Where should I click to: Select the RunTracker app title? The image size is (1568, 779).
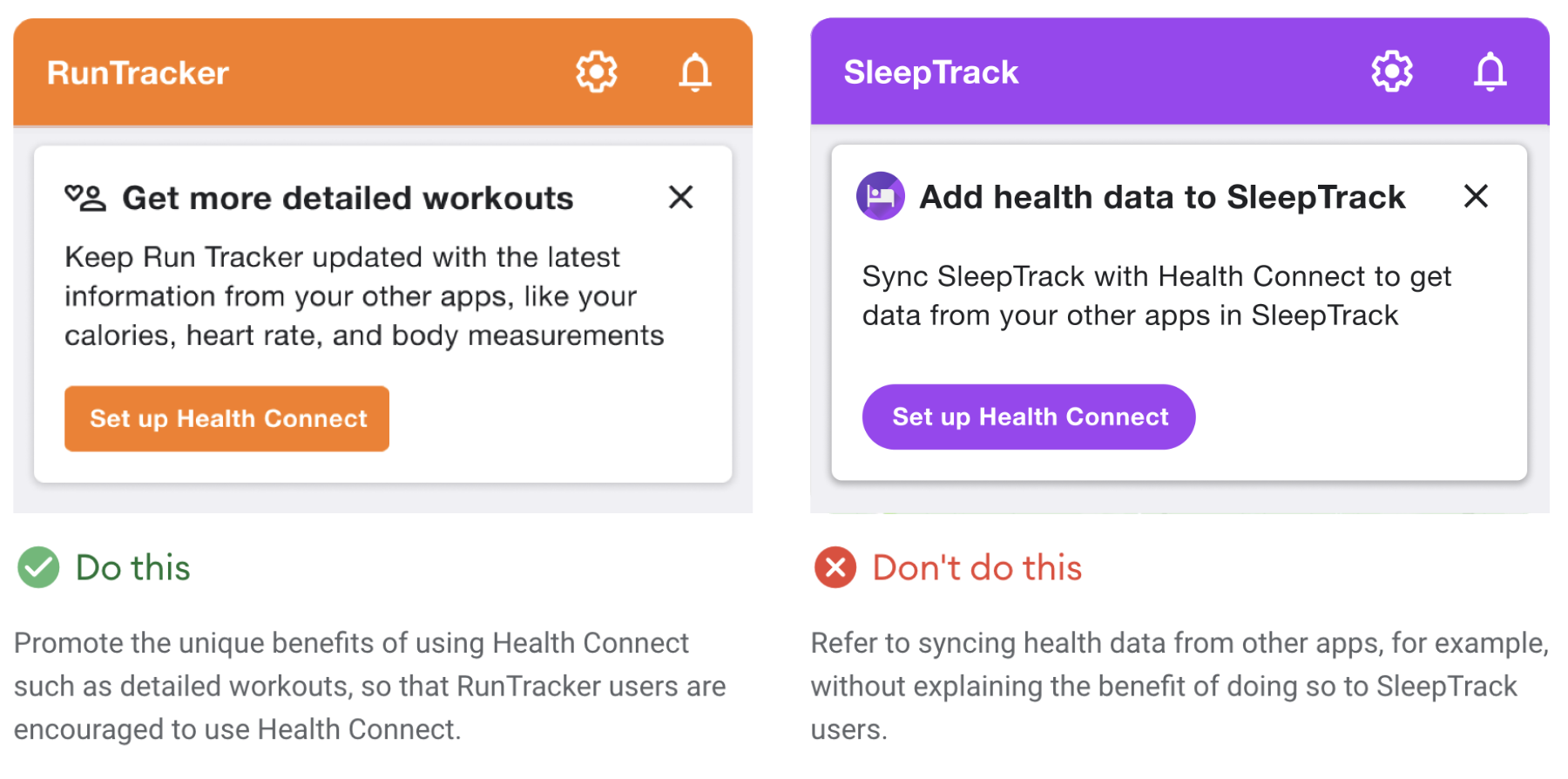pyautogui.click(x=138, y=72)
